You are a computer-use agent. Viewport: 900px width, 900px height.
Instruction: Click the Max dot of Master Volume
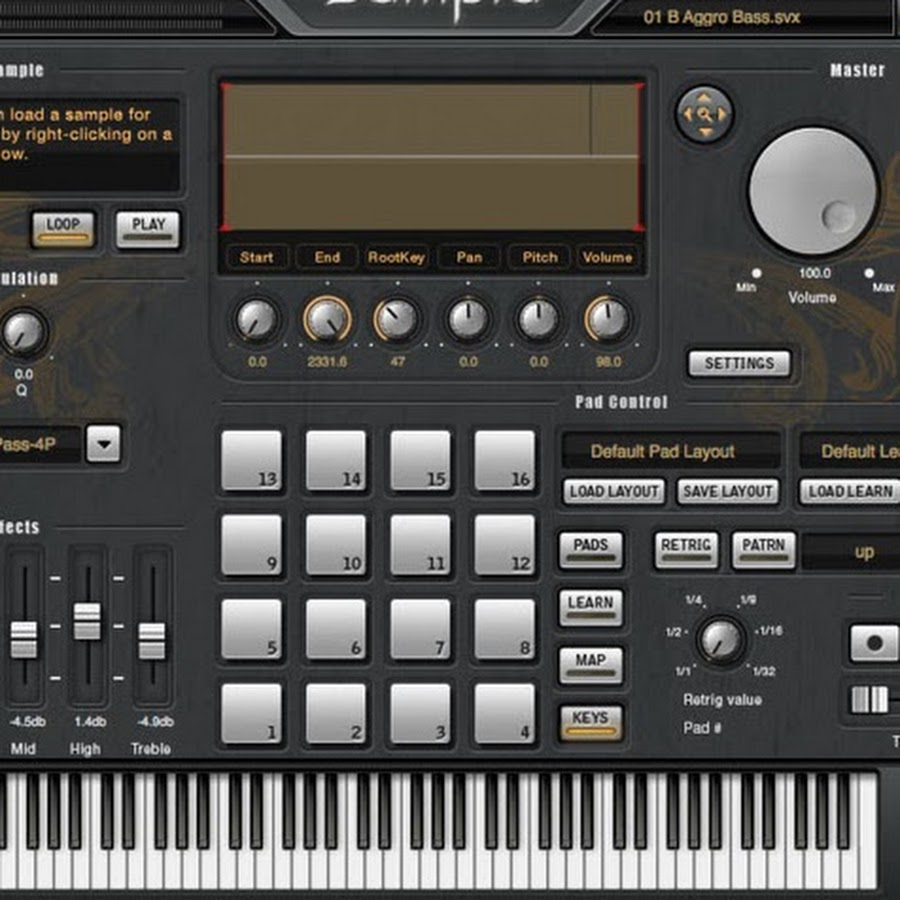[869, 273]
